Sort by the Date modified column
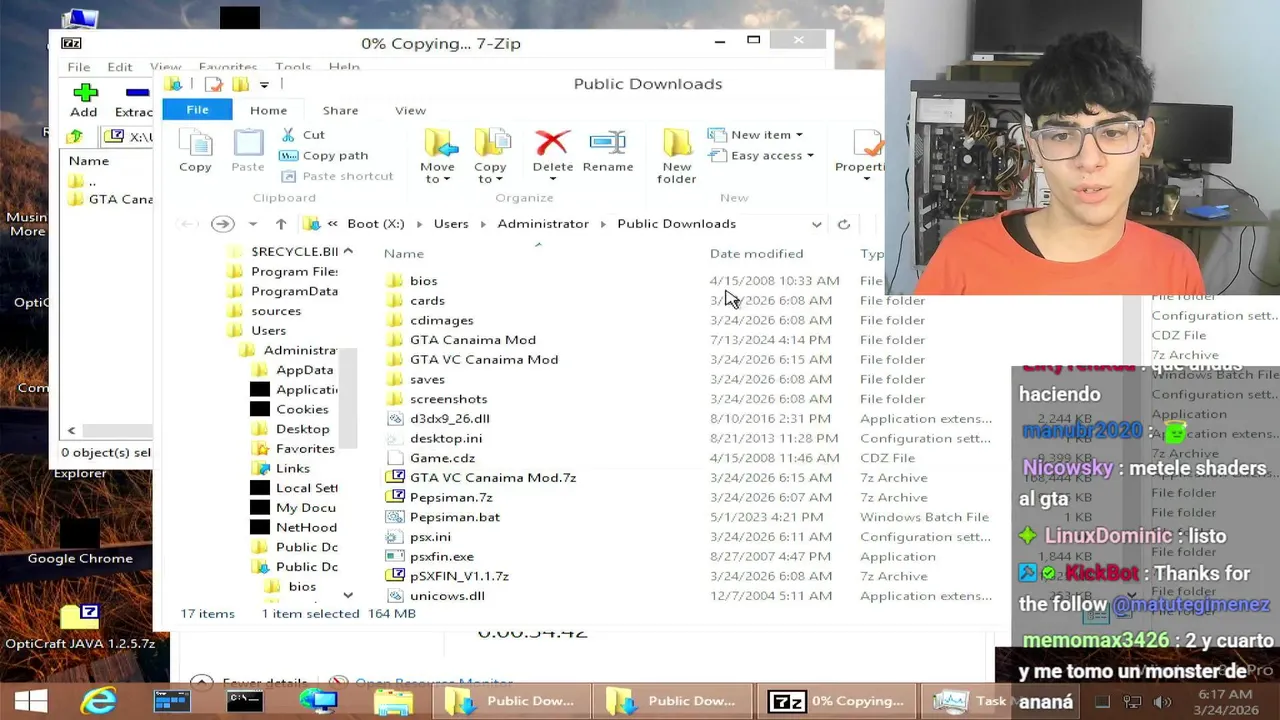The image size is (1280, 720). (x=756, y=254)
